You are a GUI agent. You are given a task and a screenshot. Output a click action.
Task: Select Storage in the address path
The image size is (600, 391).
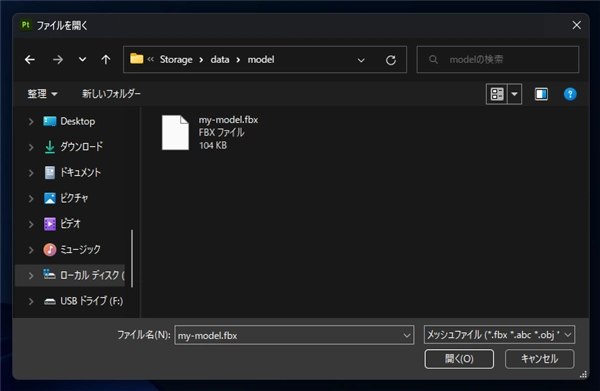[x=176, y=60]
